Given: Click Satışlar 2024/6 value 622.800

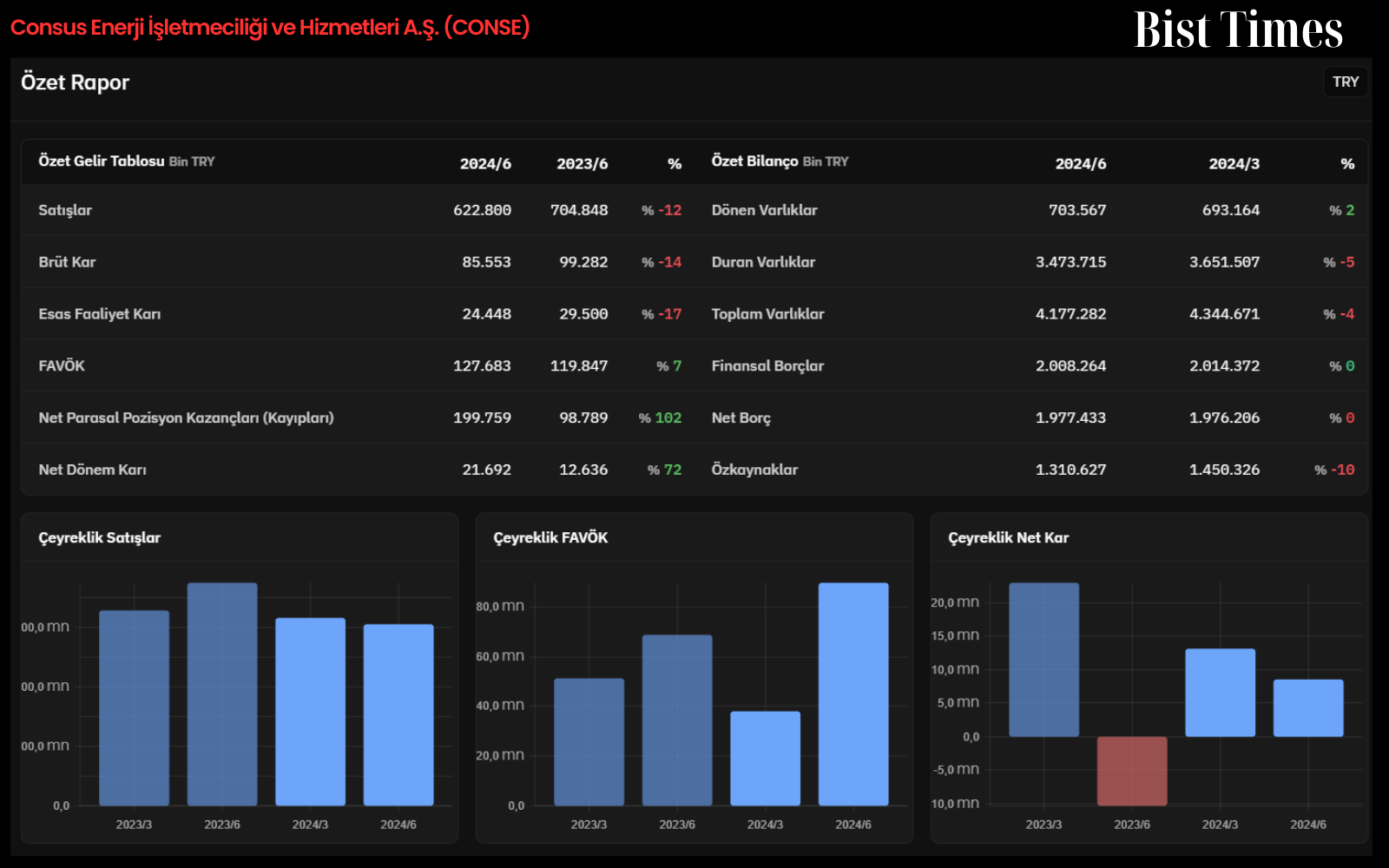Looking at the screenshot, I should (x=482, y=210).
